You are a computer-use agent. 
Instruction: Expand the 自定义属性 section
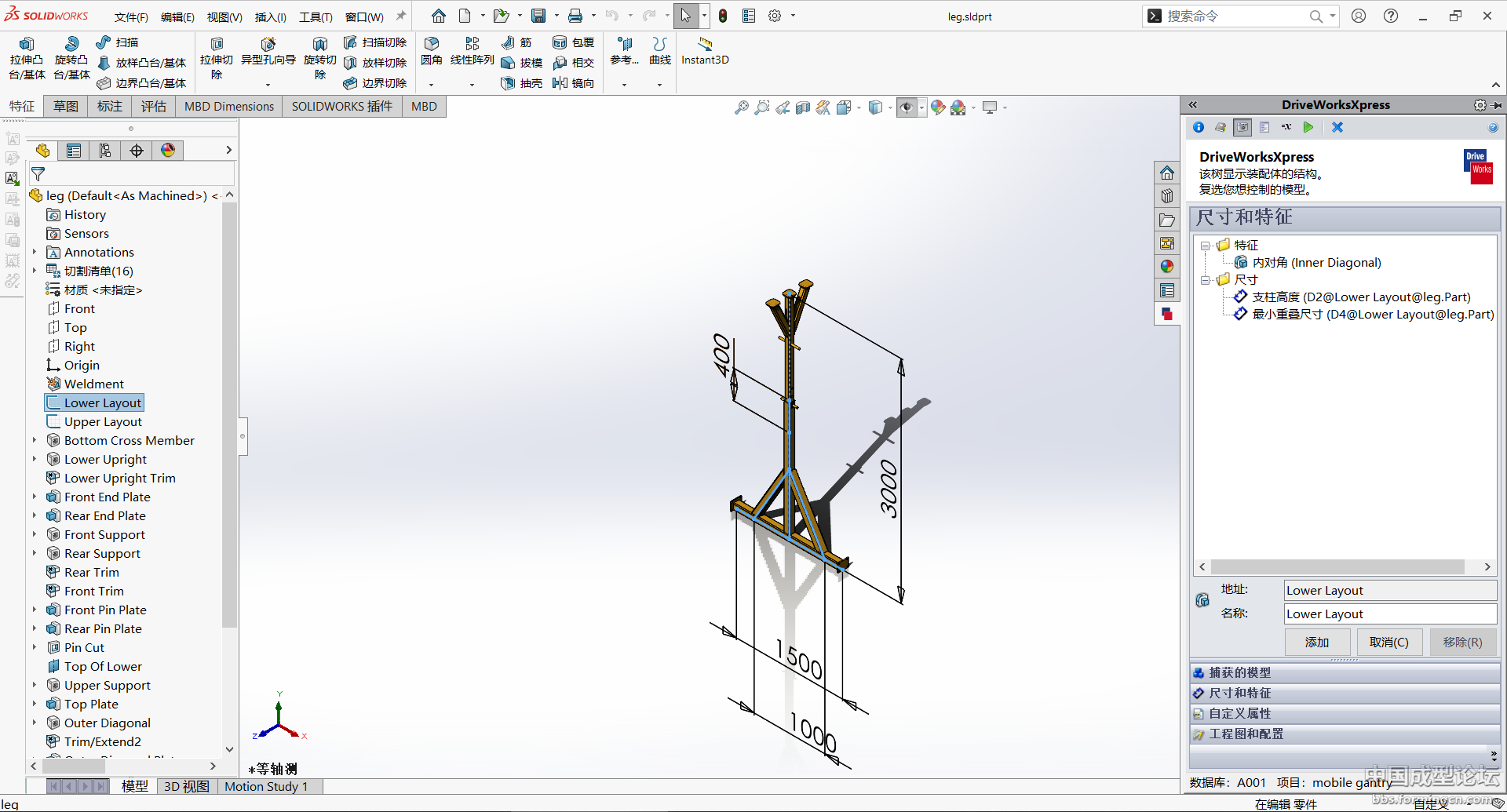(1240, 713)
